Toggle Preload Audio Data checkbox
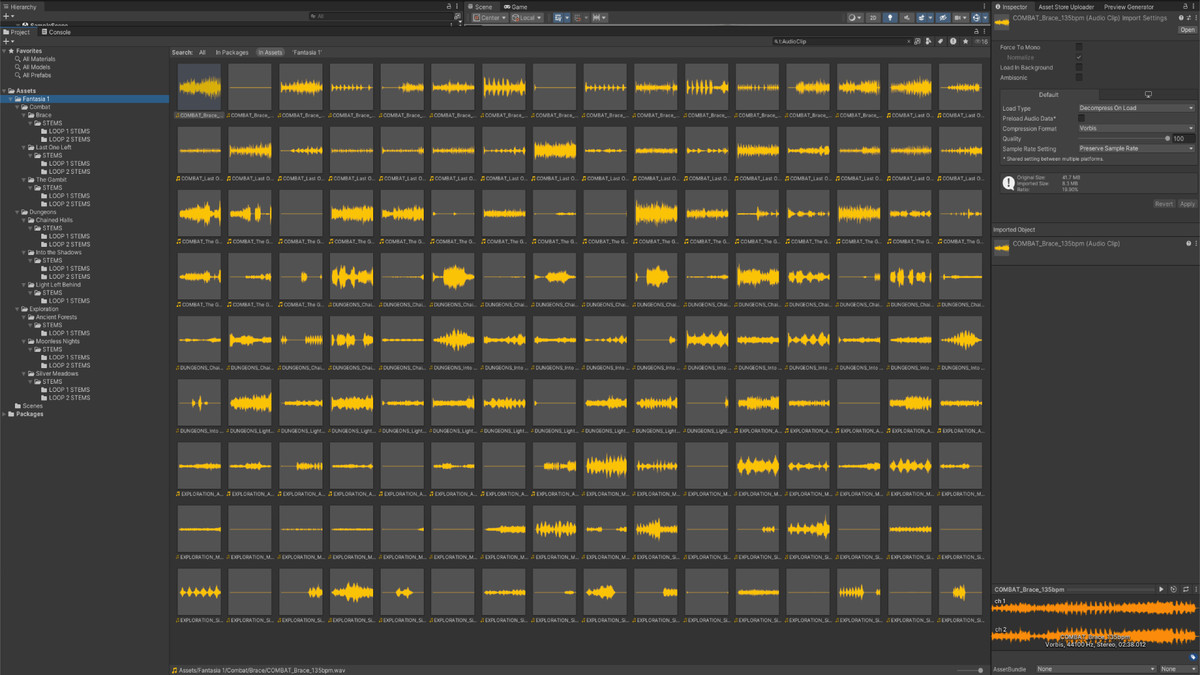The width and height of the screenshot is (1200, 675). (x=1081, y=118)
